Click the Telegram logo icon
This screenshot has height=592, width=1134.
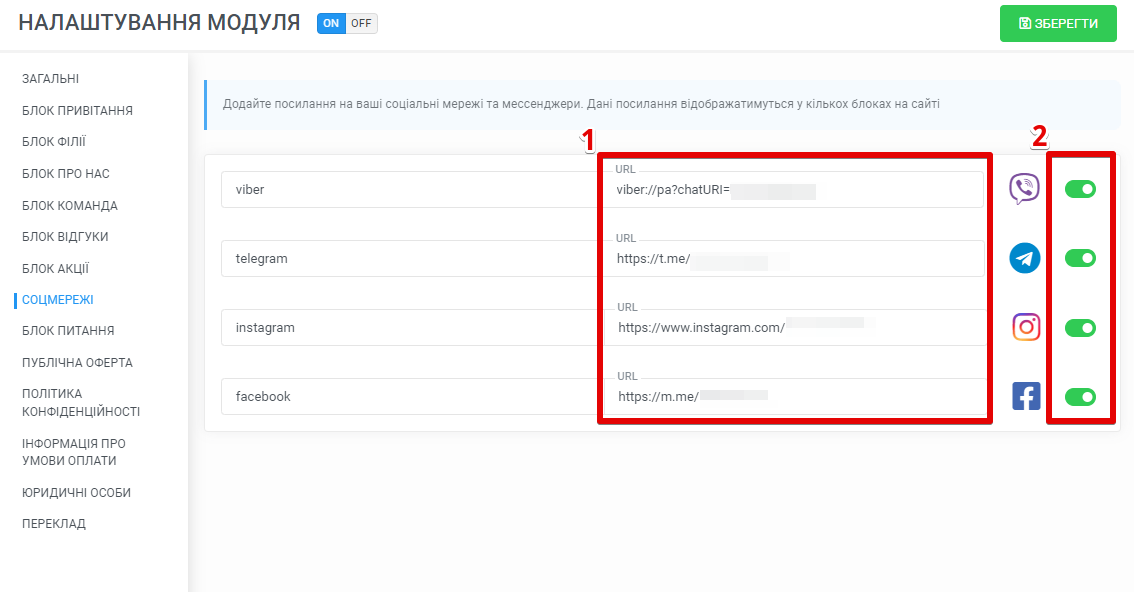pyautogui.click(x=1025, y=258)
